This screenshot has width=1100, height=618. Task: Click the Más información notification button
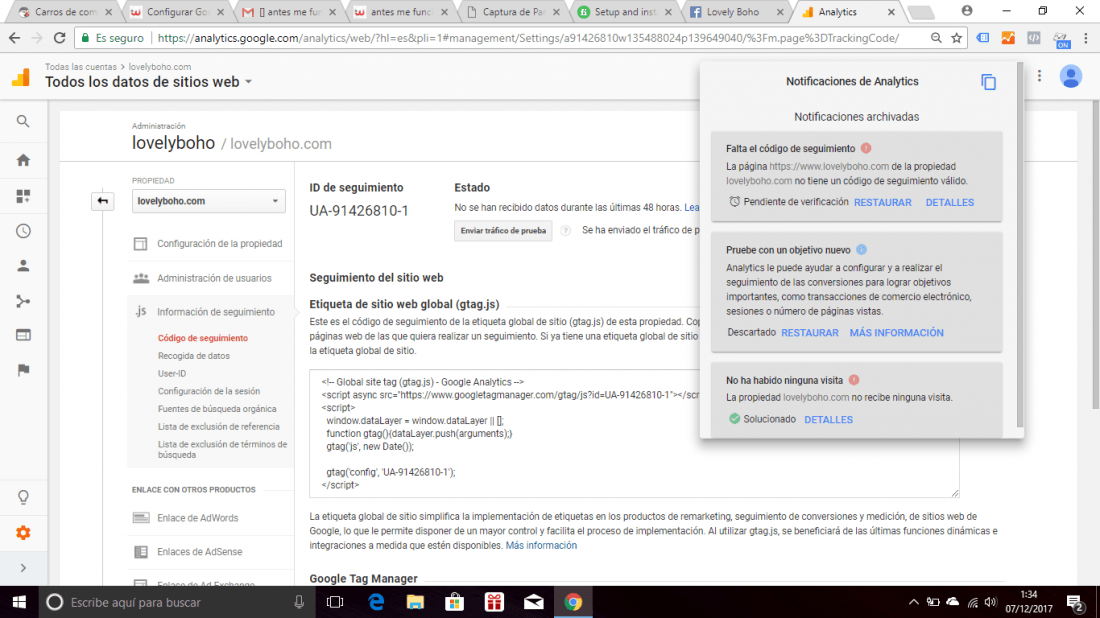point(897,333)
